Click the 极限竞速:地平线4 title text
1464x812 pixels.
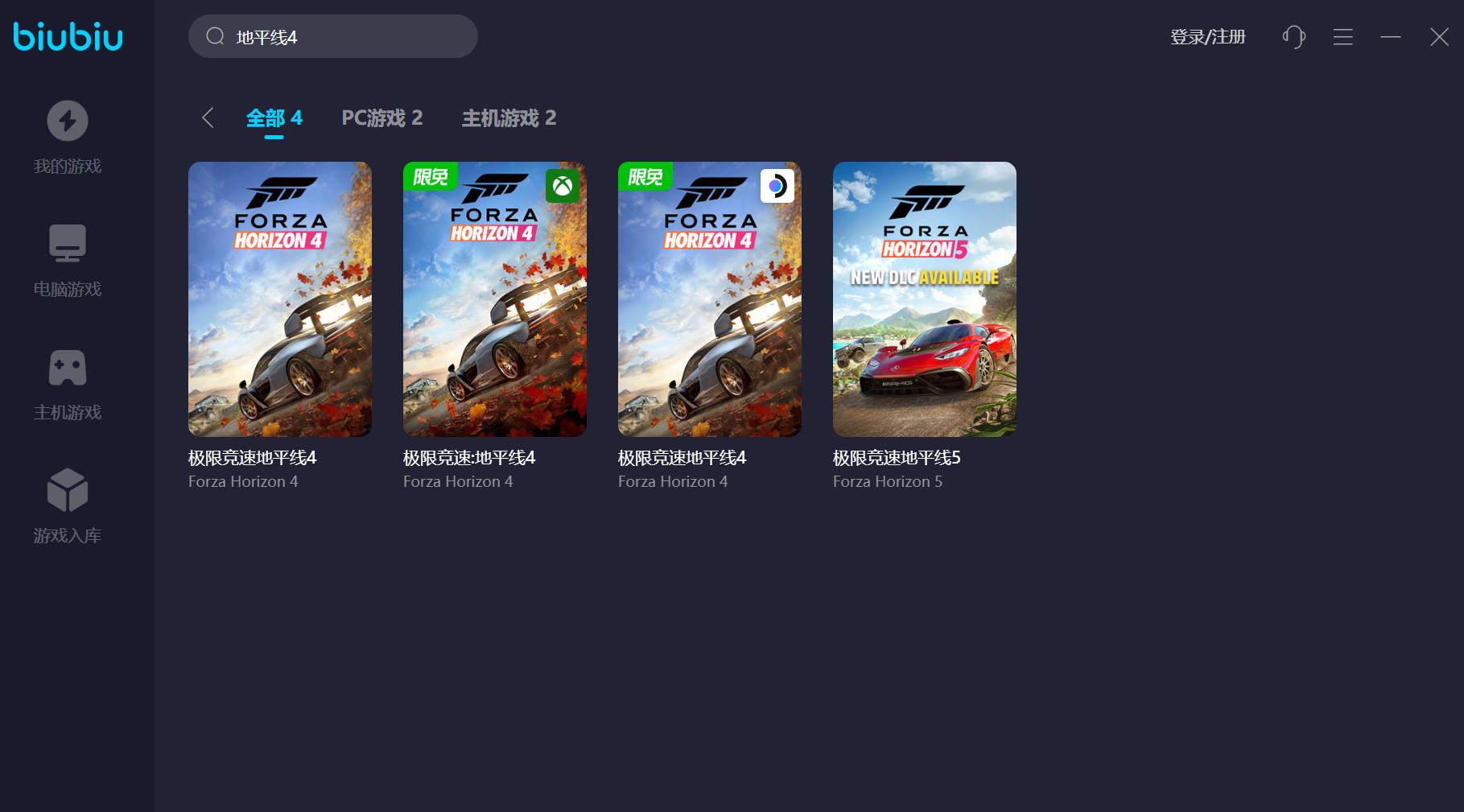(x=469, y=458)
